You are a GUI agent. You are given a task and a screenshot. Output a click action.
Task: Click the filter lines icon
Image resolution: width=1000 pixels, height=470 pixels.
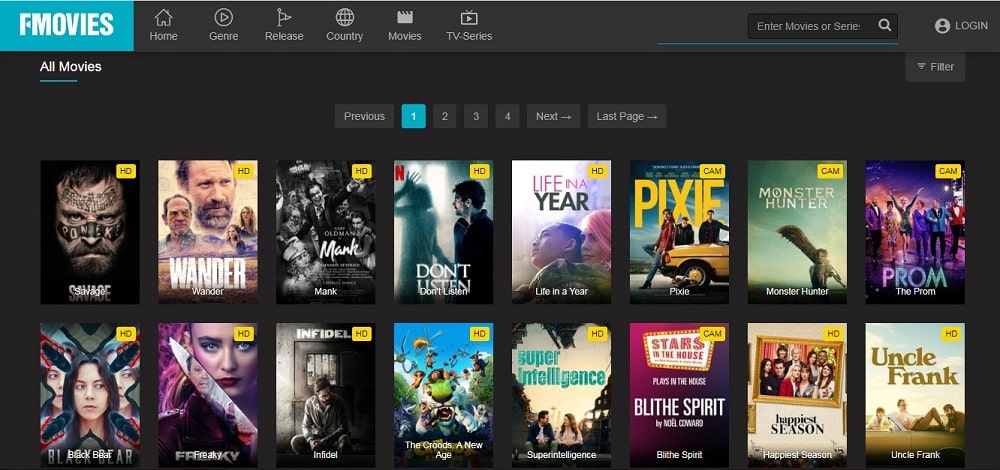pos(921,66)
